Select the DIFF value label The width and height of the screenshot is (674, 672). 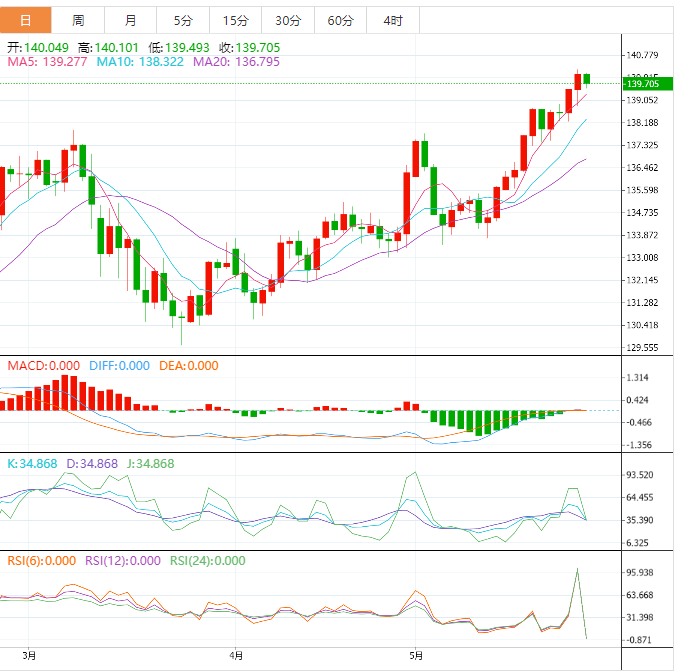[x=119, y=366]
